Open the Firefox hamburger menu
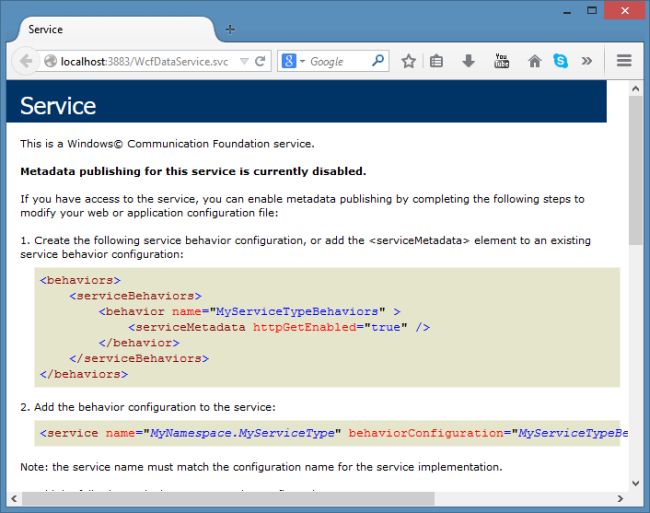This screenshot has width=650, height=513. (624, 61)
